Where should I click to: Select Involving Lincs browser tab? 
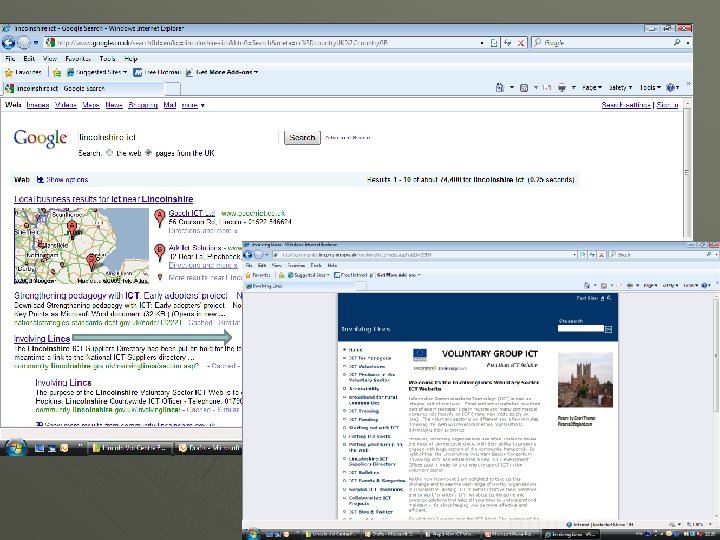point(302,286)
